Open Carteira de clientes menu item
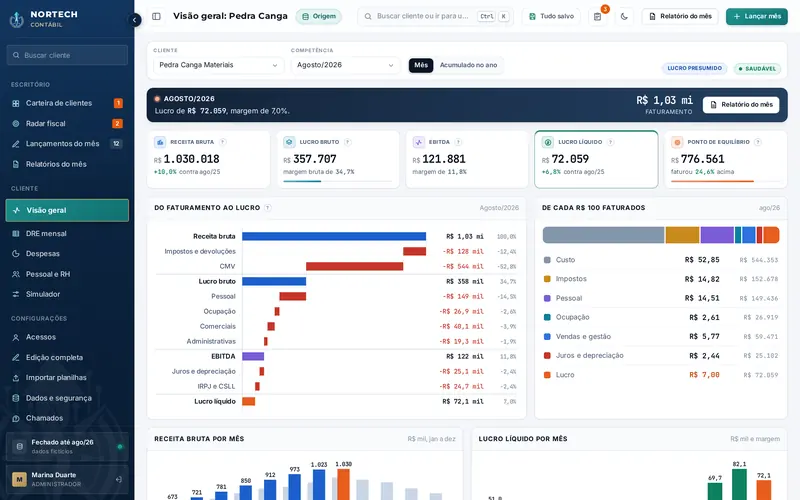Viewport: 800px width, 500px height. [67, 103]
